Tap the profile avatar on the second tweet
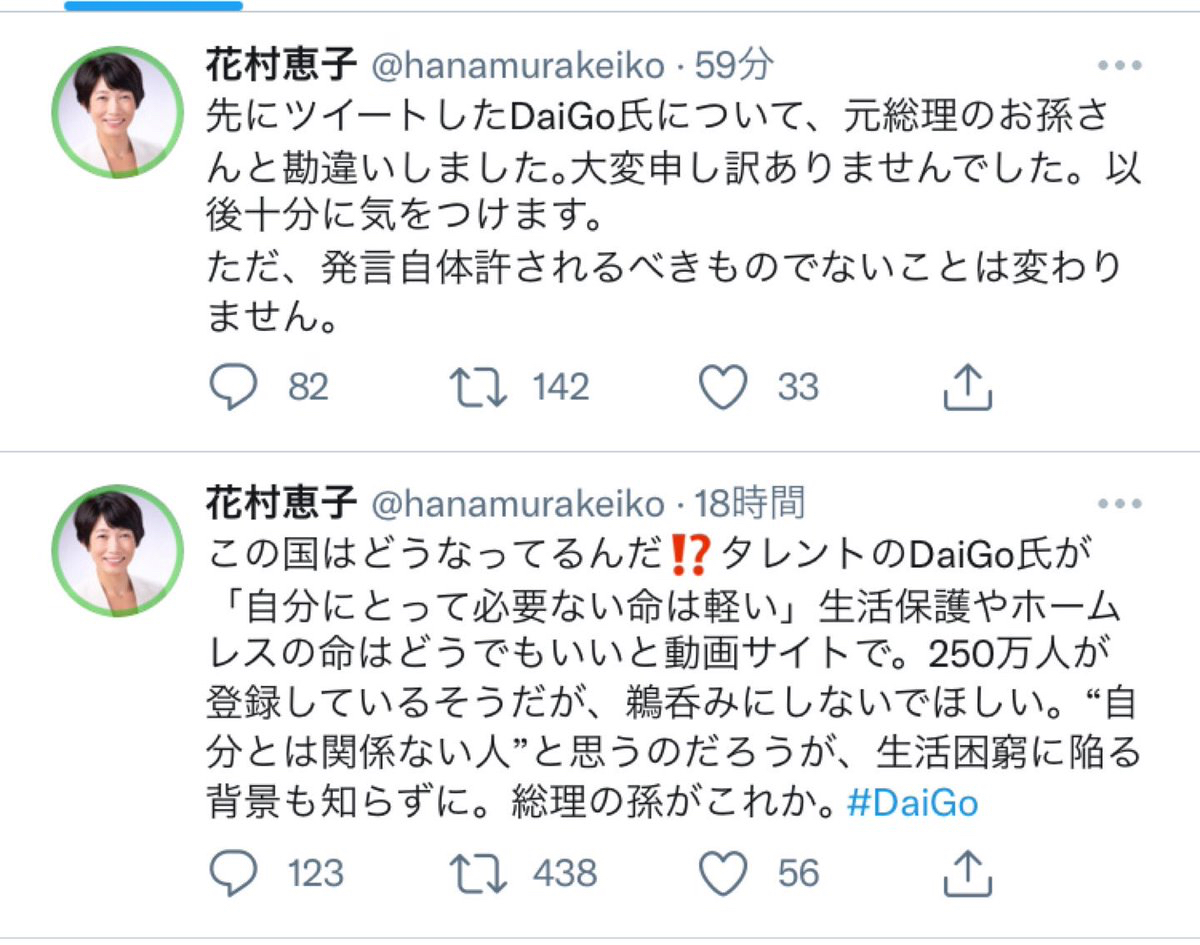This screenshot has width=1200, height=945. (x=117, y=549)
